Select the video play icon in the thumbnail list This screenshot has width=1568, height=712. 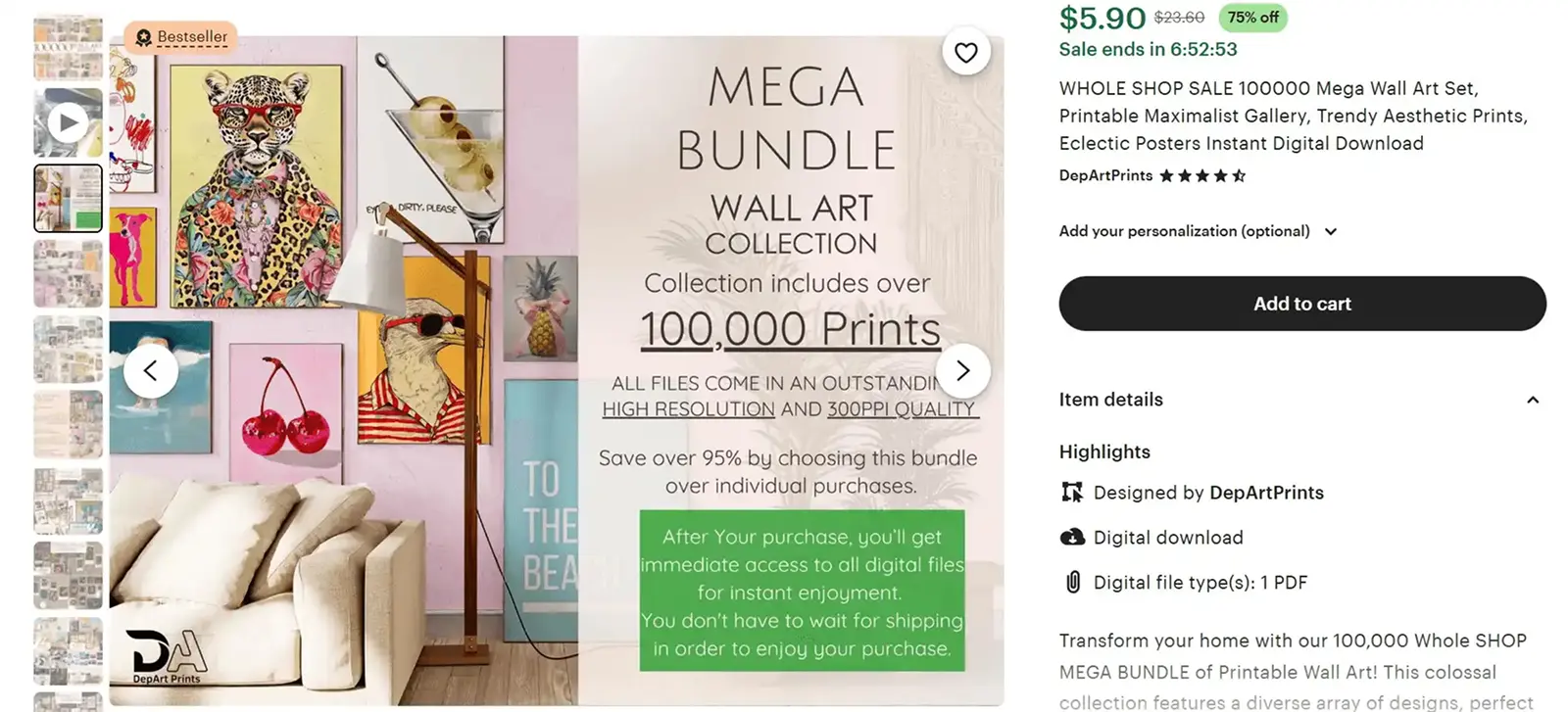[x=68, y=121]
